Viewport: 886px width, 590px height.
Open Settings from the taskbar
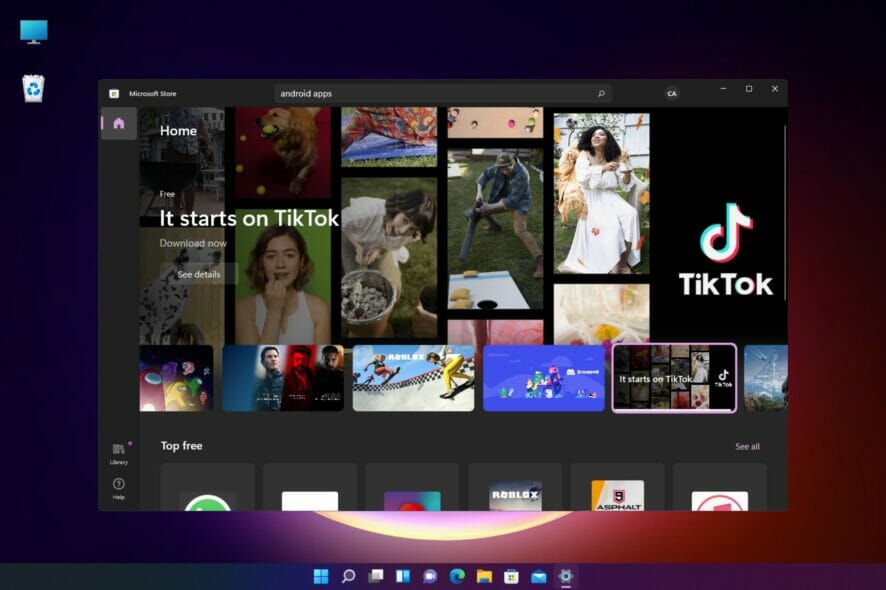click(x=566, y=576)
